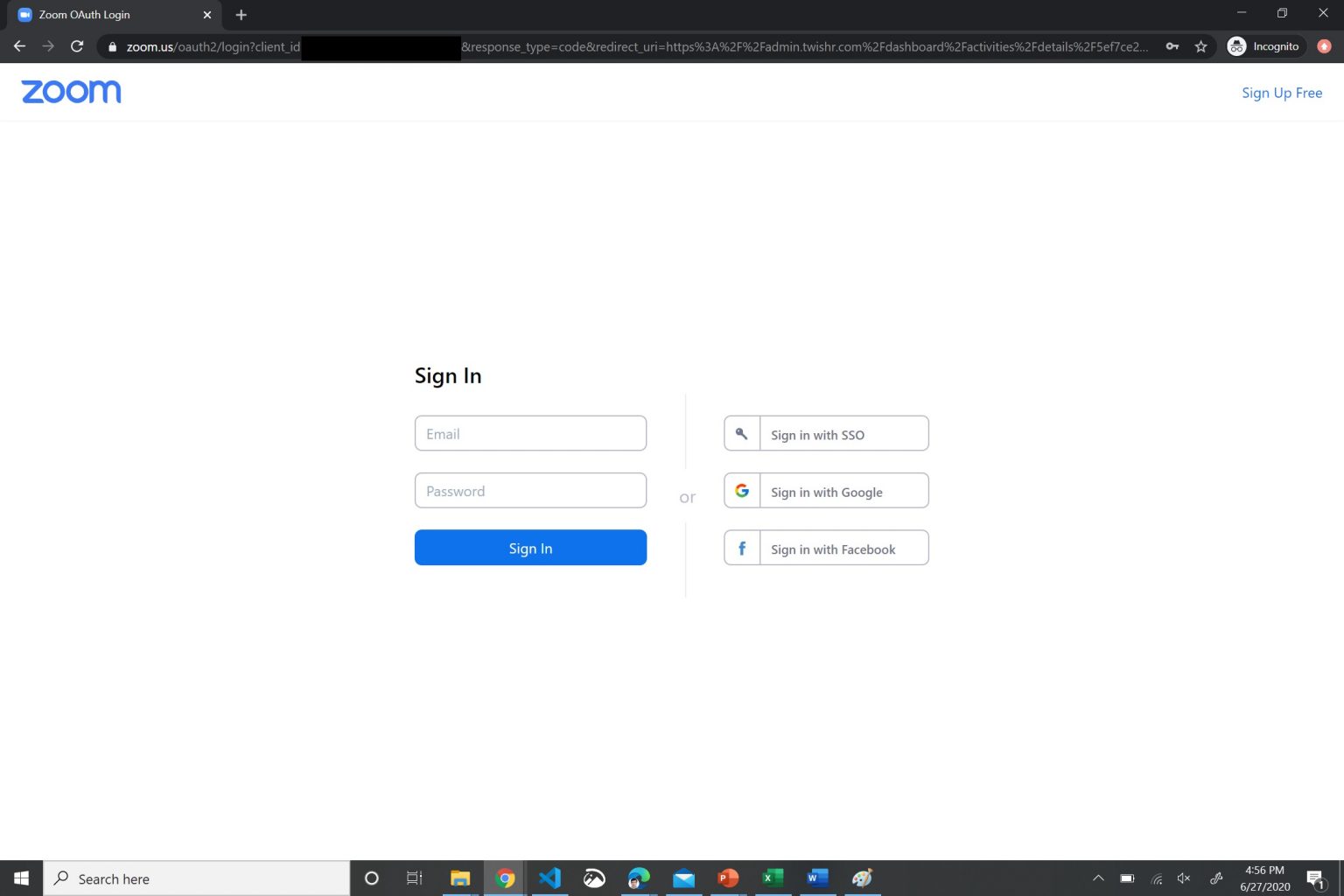Open Cortana circle icon
The width and height of the screenshot is (1344, 896).
pos(371,878)
